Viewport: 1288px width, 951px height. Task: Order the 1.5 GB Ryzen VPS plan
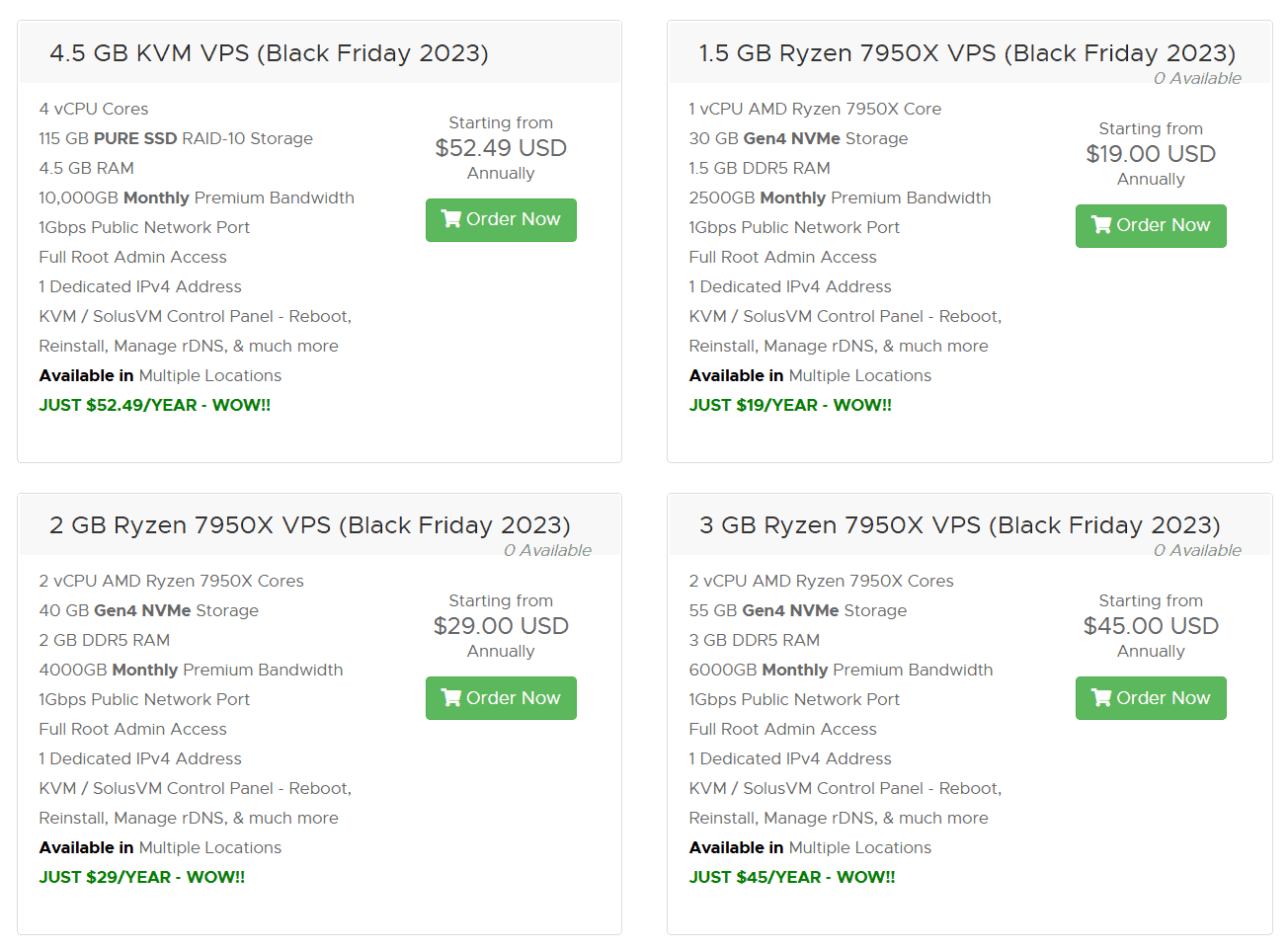[x=1151, y=226]
